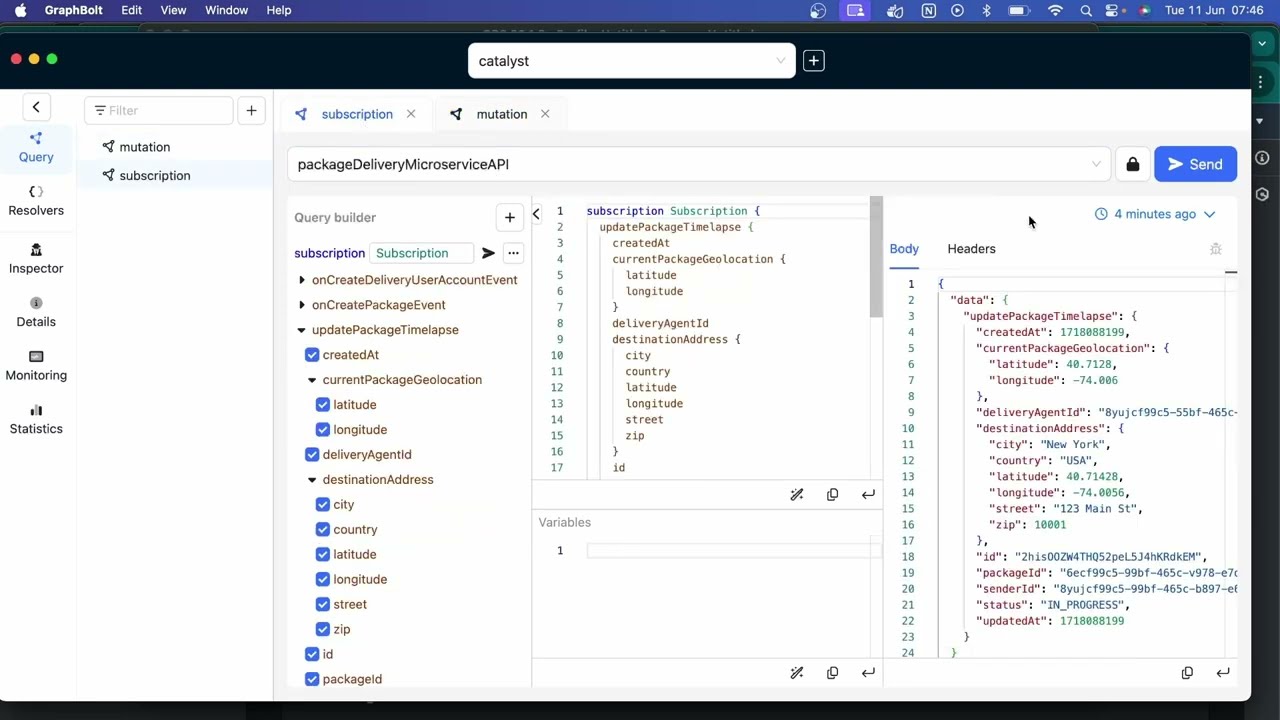
Task: Uncheck the zip field checkbox
Action: pyautogui.click(x=323, y=630)
